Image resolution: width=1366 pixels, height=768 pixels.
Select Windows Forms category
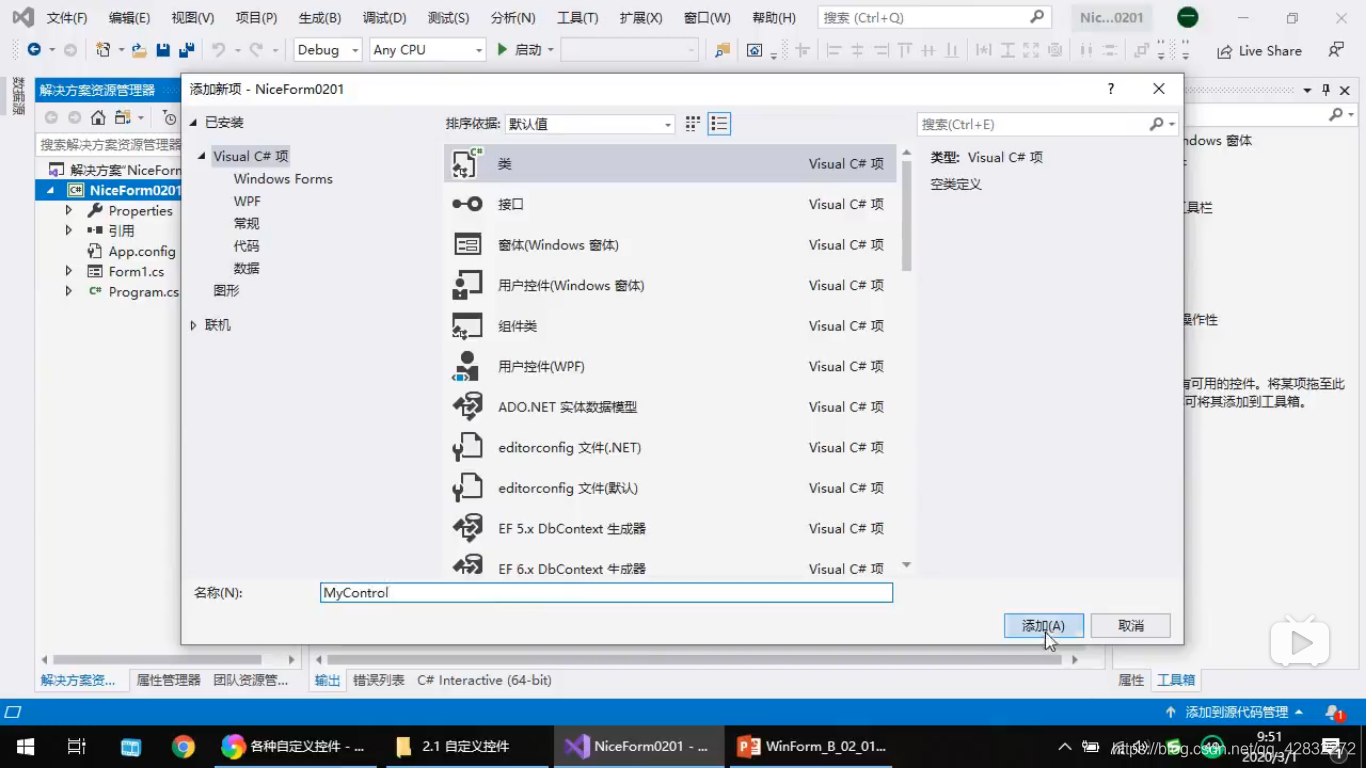[x=283, y=179]
